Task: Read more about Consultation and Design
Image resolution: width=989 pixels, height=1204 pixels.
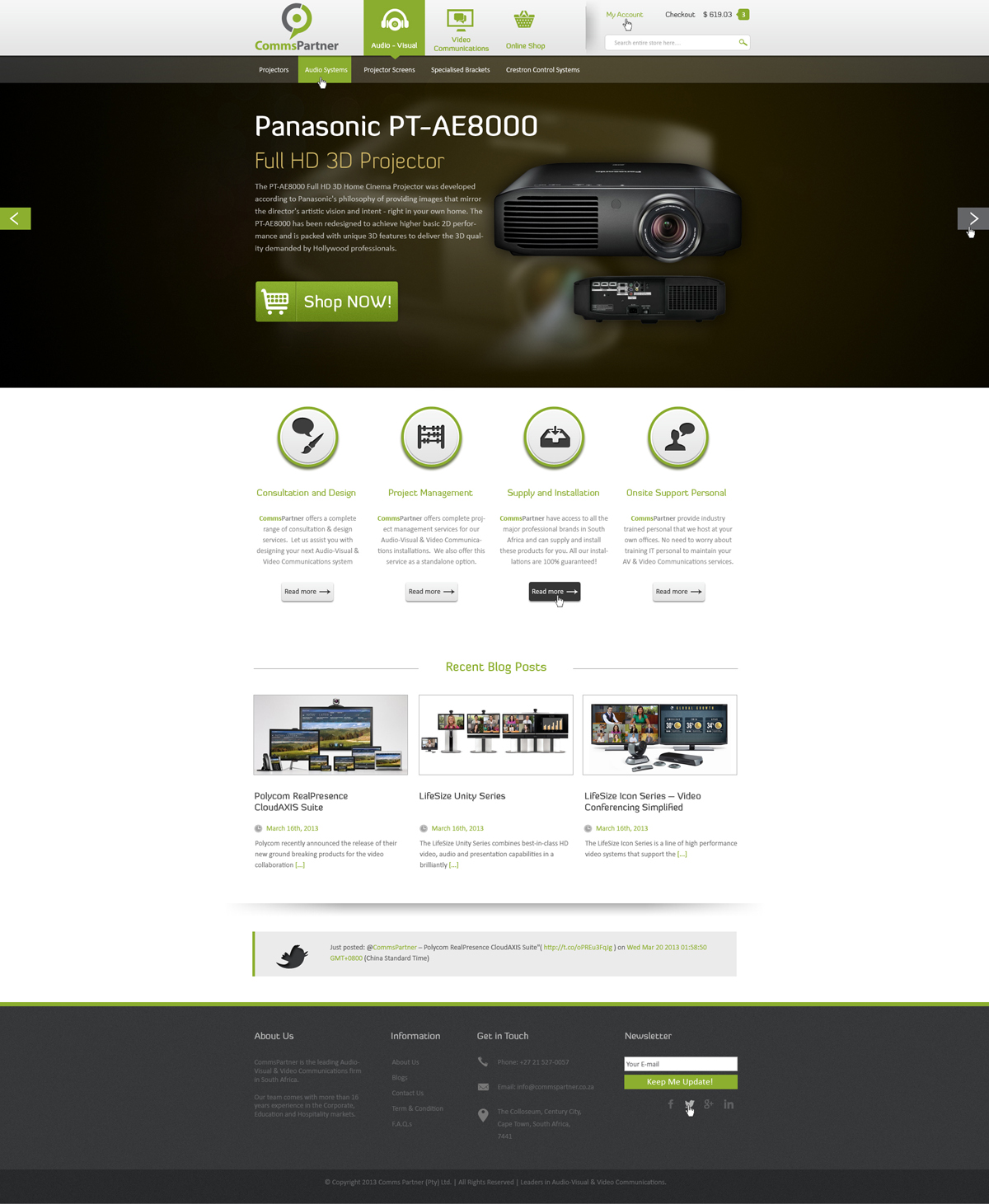Action: (x=307, y=592)
